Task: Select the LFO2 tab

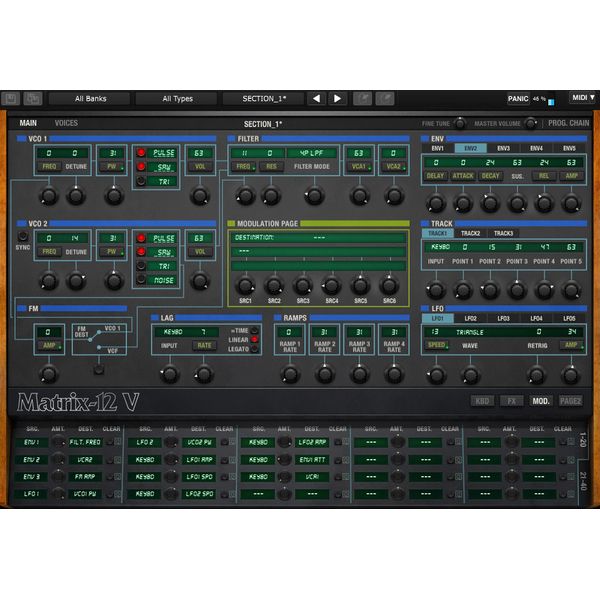Action: point(470,318)
